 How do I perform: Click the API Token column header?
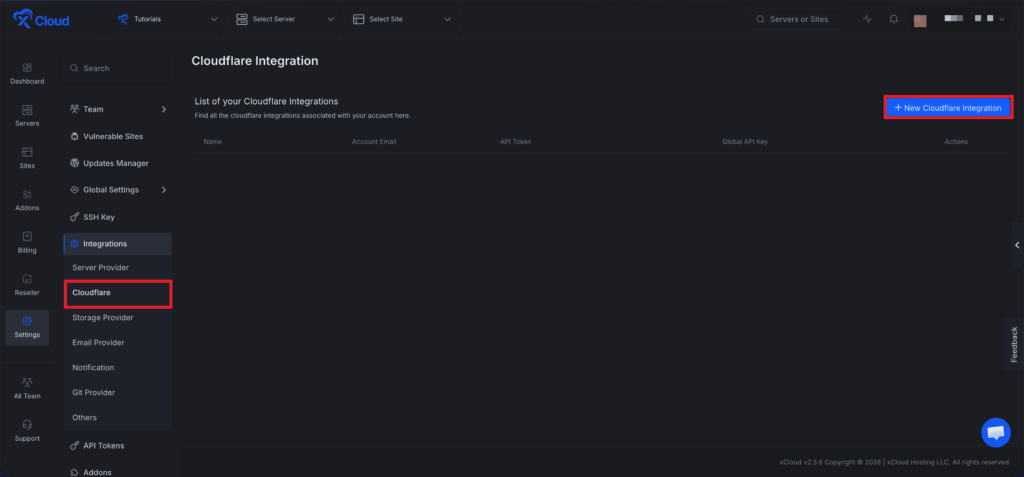point(515,142)
